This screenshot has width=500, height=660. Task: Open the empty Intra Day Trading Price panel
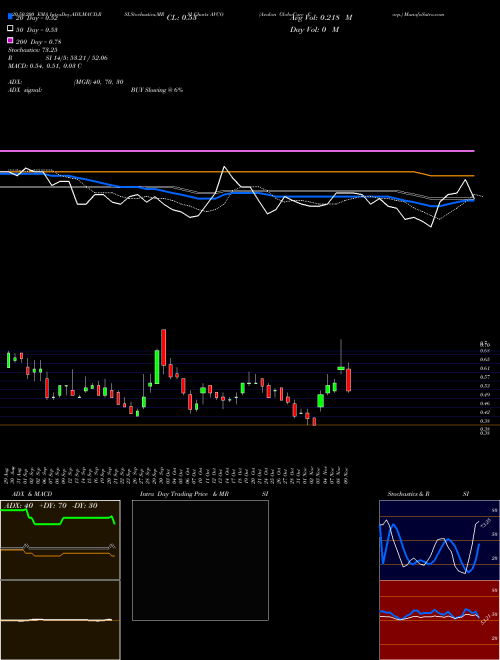(200, 560)
